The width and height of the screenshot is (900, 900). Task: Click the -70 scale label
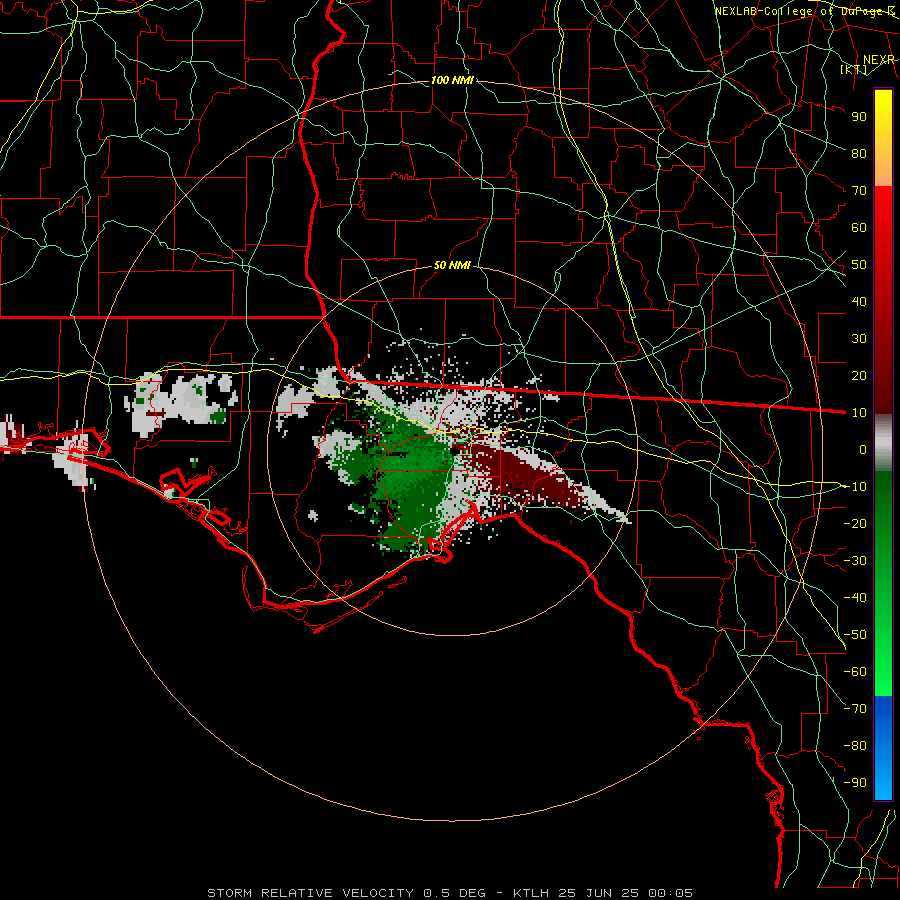click(x=855, y=709)
